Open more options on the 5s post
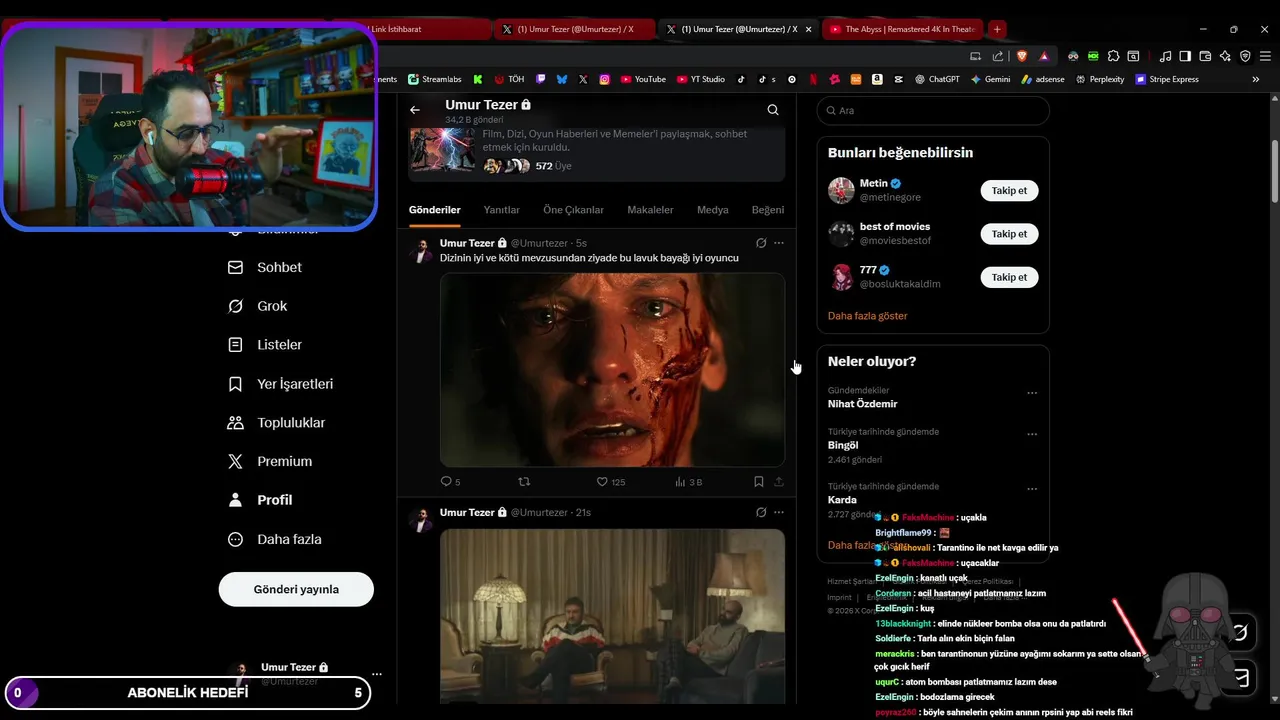Screen dimensions: 1280x720 tap(779, 243)
